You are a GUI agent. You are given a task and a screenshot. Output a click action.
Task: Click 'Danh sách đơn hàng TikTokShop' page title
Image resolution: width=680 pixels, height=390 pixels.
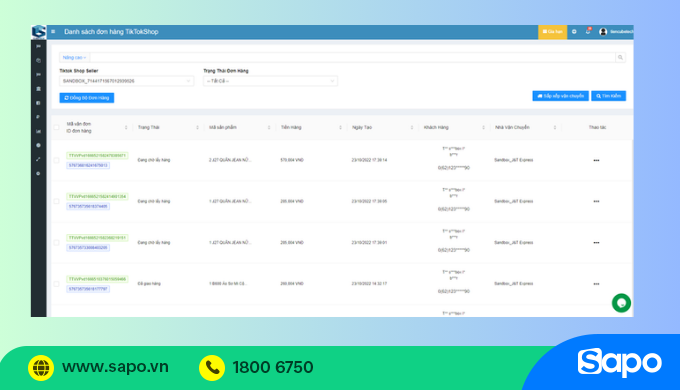click(x=111, y=32)
